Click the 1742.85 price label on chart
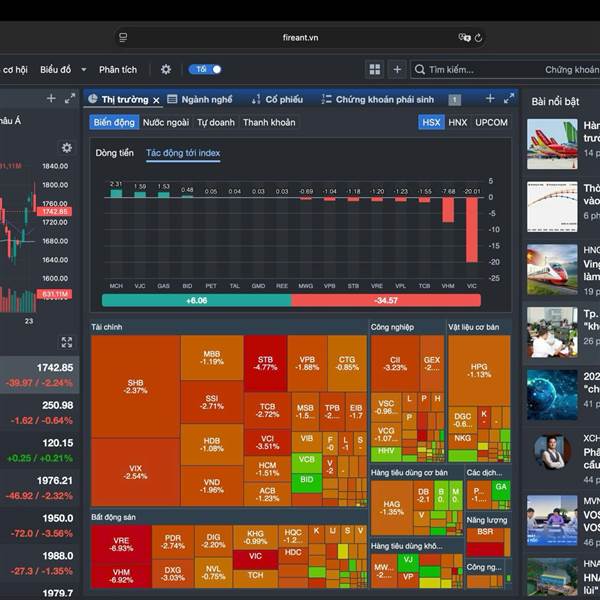This screenshot has height=600, width=600. (x=54, y=212)
